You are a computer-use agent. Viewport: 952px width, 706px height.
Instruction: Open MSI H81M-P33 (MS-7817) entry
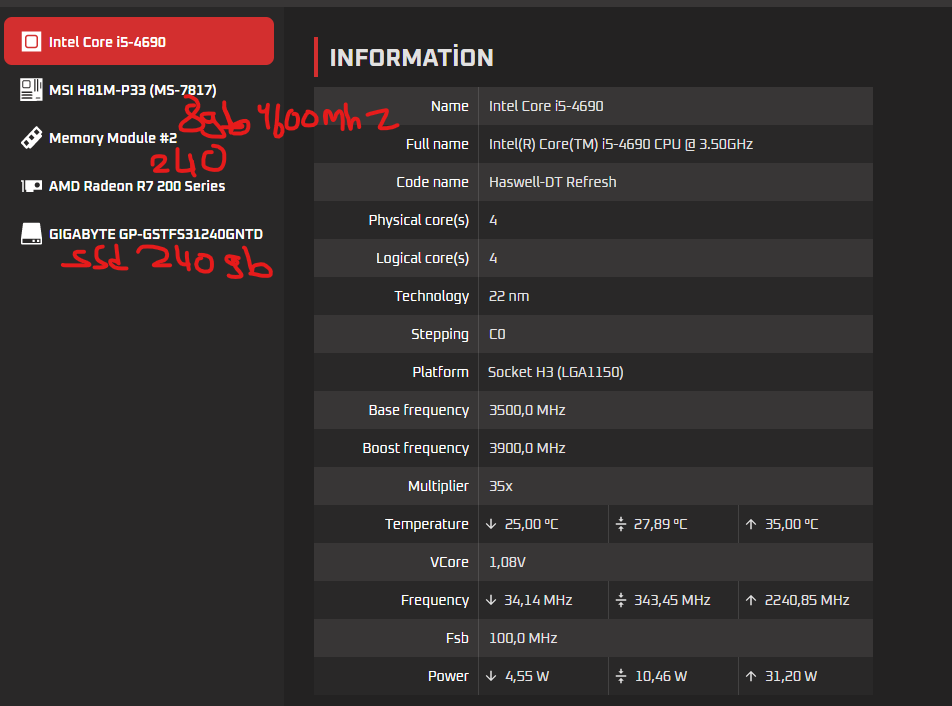(132, 90)
